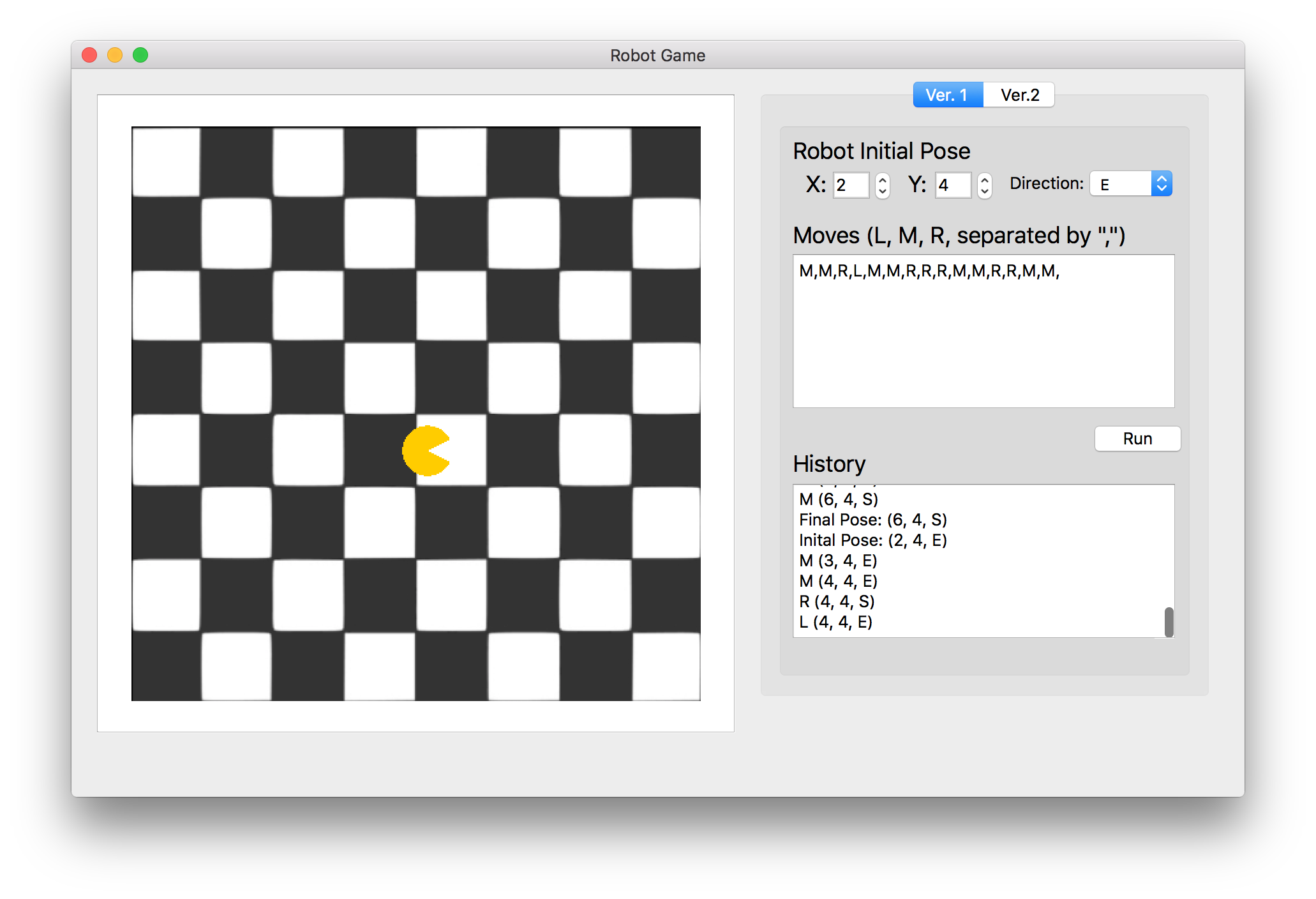Increment the Y value stepper up arrow
Viewport: 1316px width, 899px height.
985,180
